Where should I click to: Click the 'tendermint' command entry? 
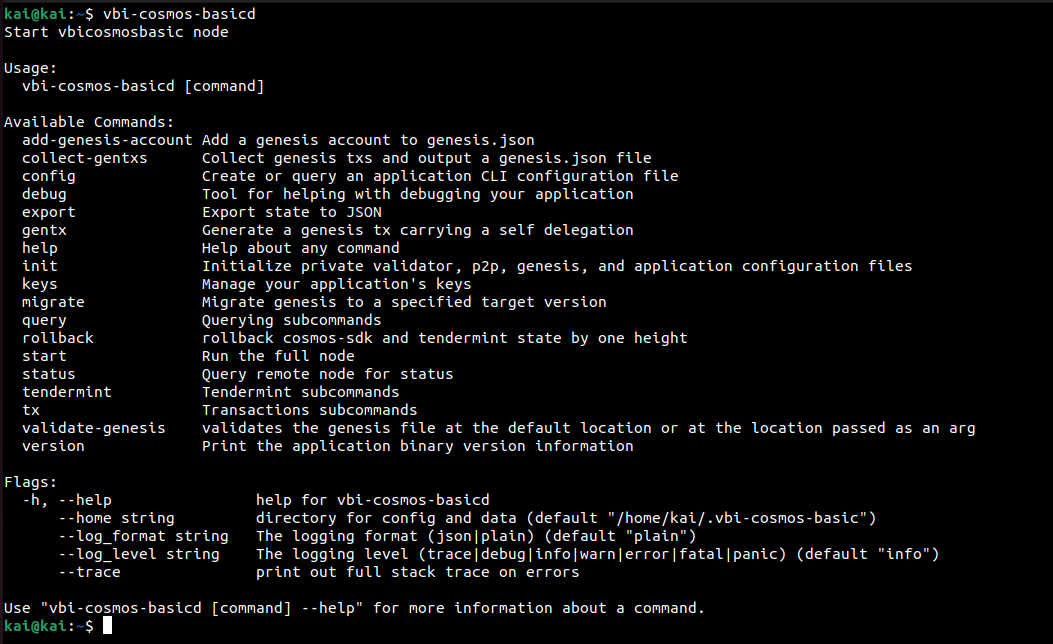click(66, 392)
